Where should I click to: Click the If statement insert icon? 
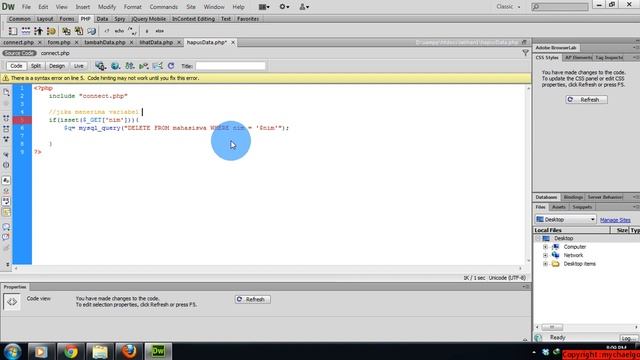point(147,31)
